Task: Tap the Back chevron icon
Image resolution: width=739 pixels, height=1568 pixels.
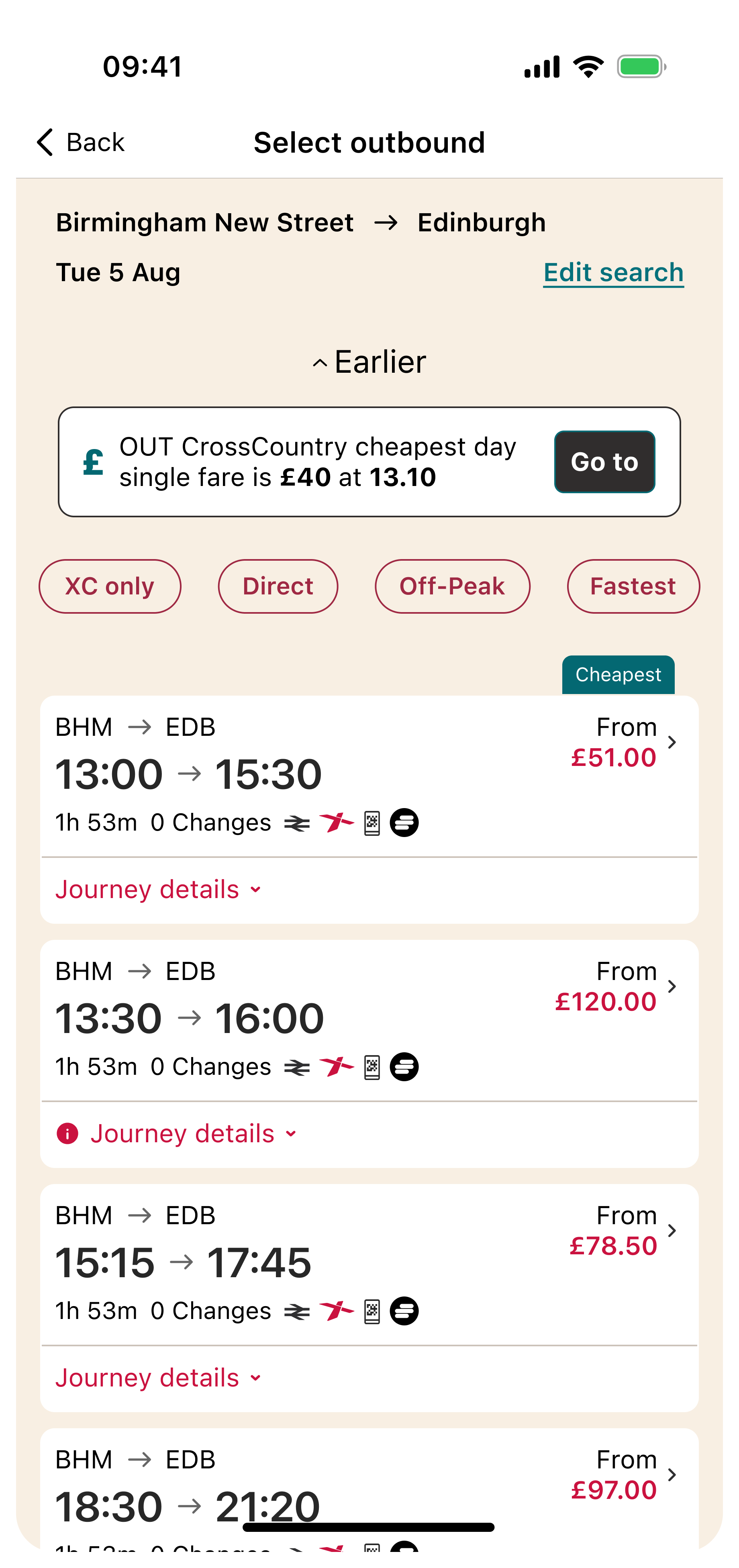Action: tap(46, 143)
